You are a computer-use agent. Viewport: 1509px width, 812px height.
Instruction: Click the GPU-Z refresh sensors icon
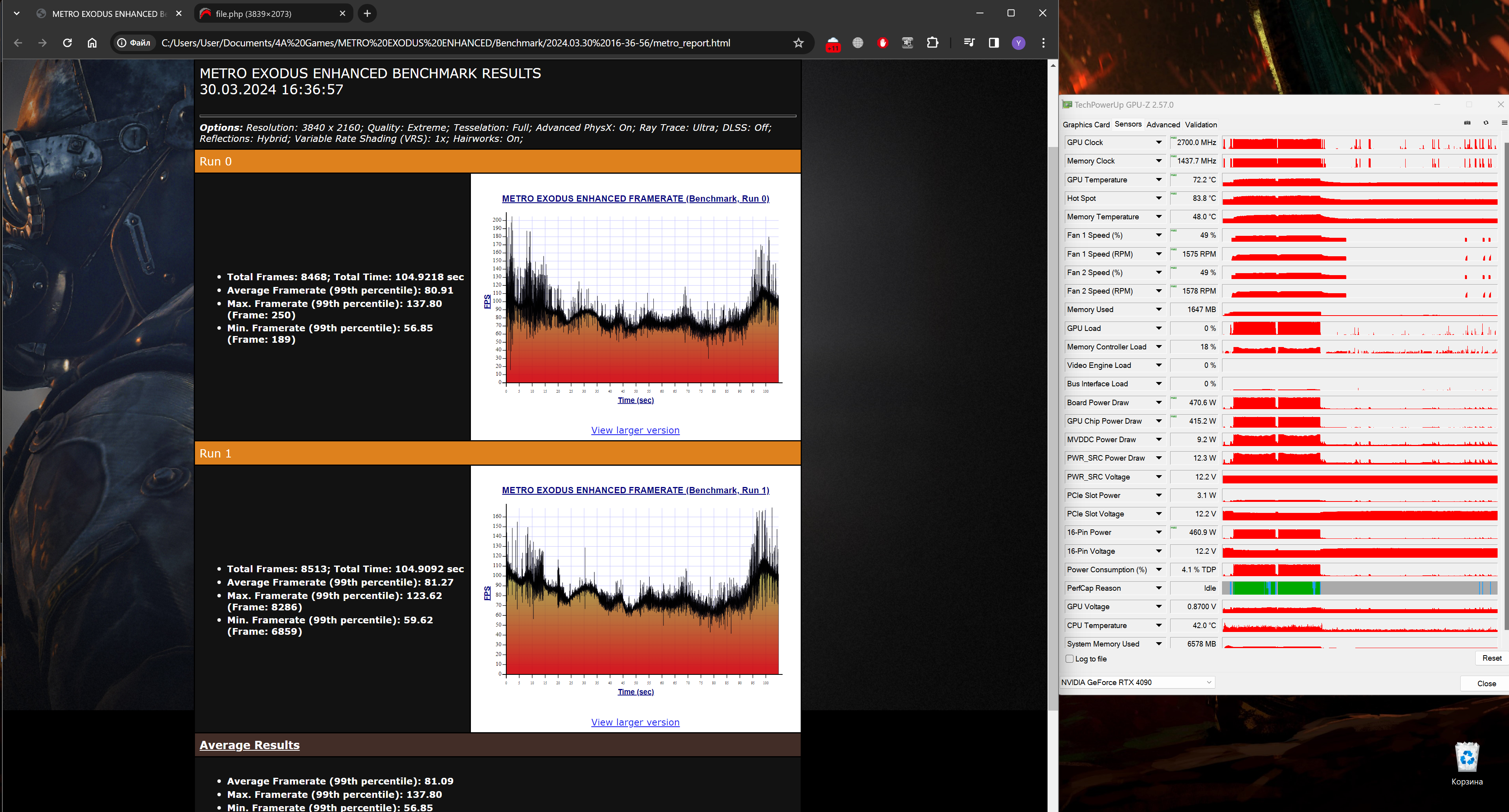click(1485, 123)
